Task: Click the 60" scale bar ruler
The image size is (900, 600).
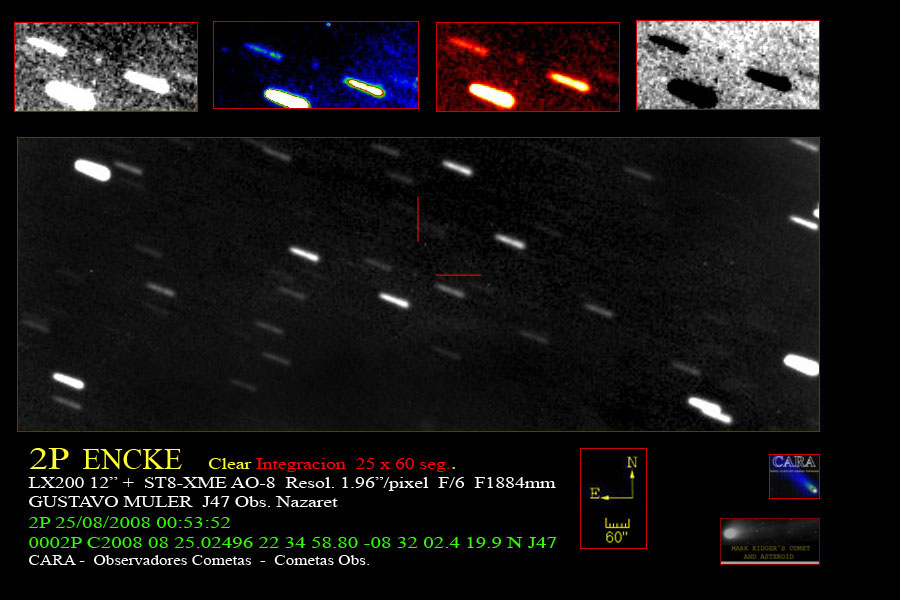Action: point(617,524)
